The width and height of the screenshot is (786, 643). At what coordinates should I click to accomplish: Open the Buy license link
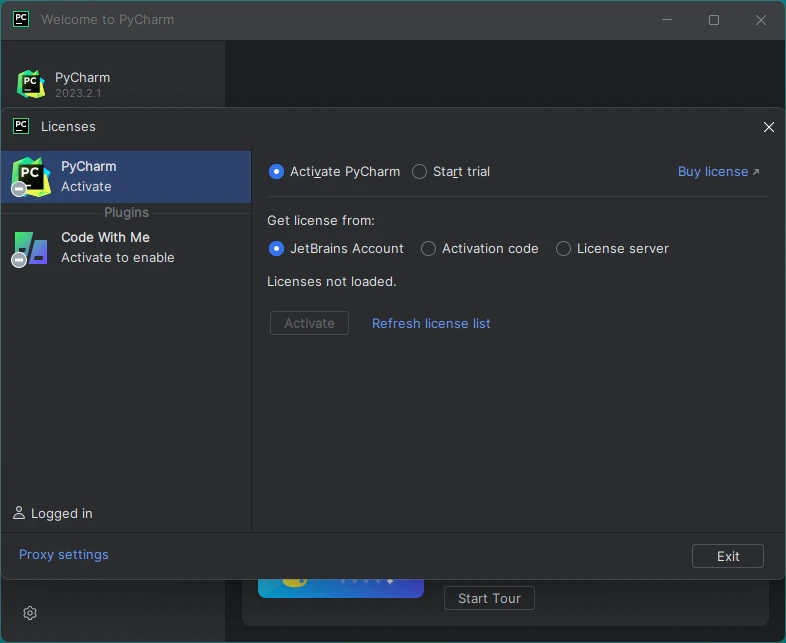click(x=718, y=172)
